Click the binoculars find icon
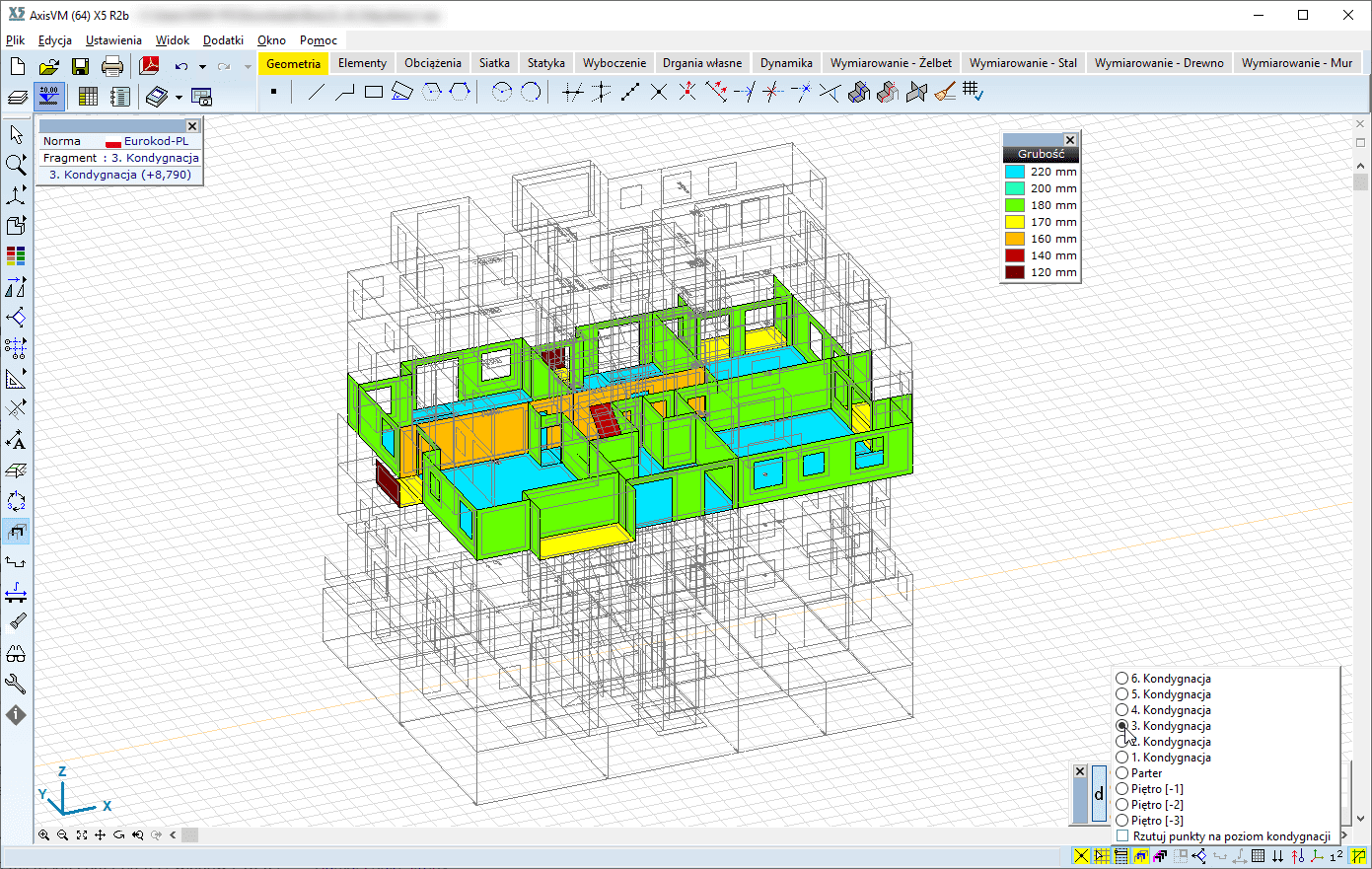The width and height of the screenshot is (1372, 869). point(16,654)
